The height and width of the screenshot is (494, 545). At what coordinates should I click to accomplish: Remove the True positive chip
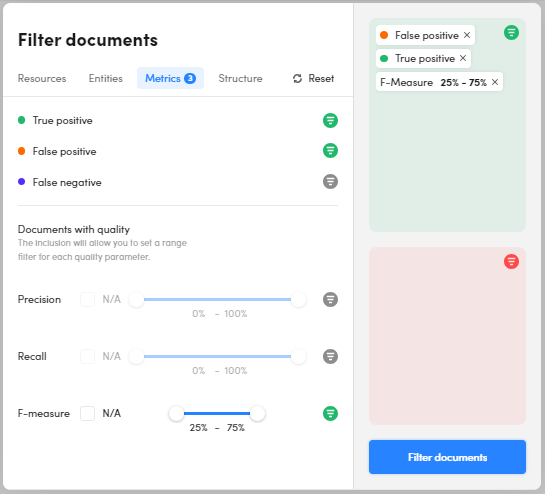tap(463, 58)
